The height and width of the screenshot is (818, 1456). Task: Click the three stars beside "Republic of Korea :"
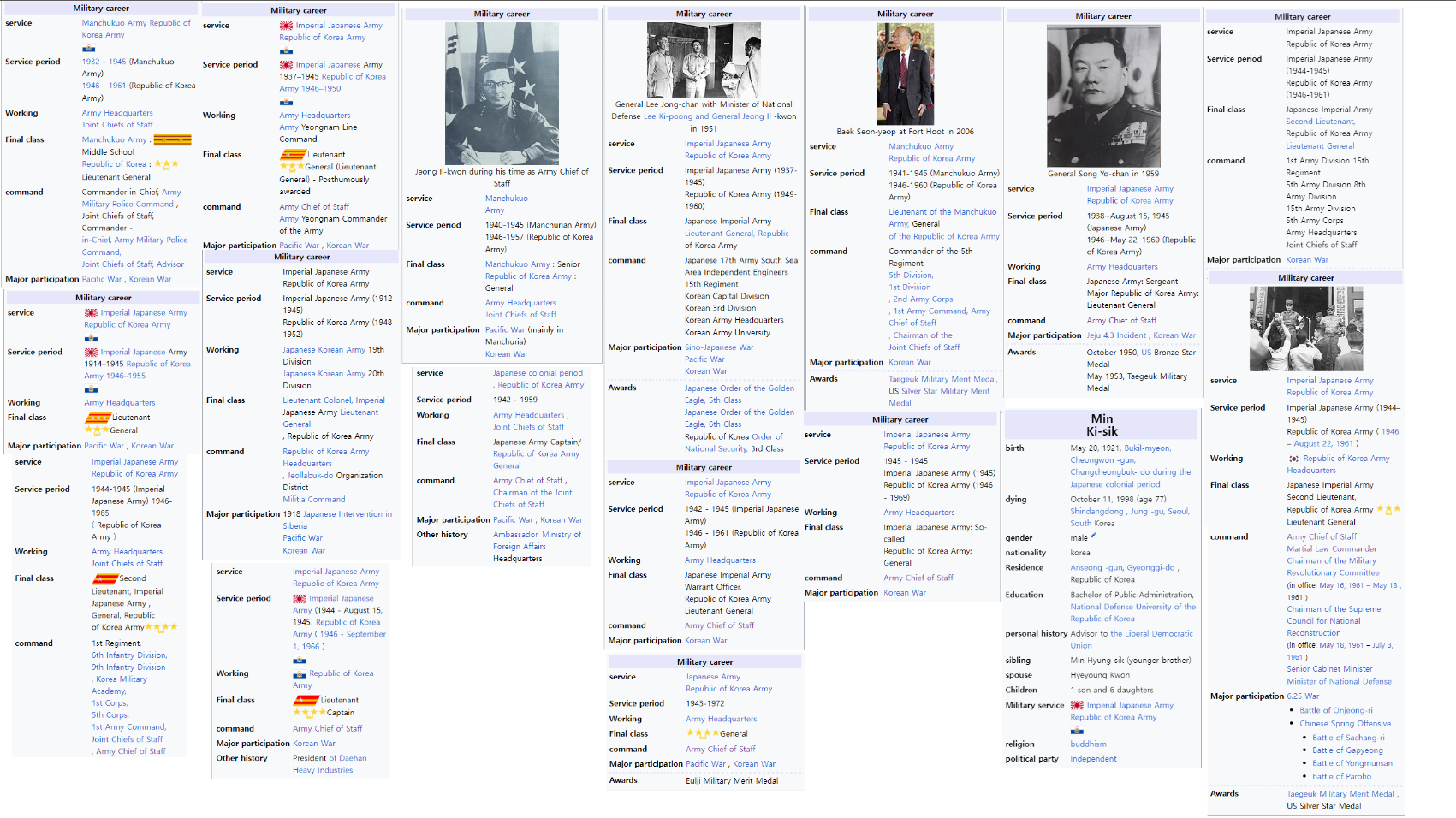(166, 163)
